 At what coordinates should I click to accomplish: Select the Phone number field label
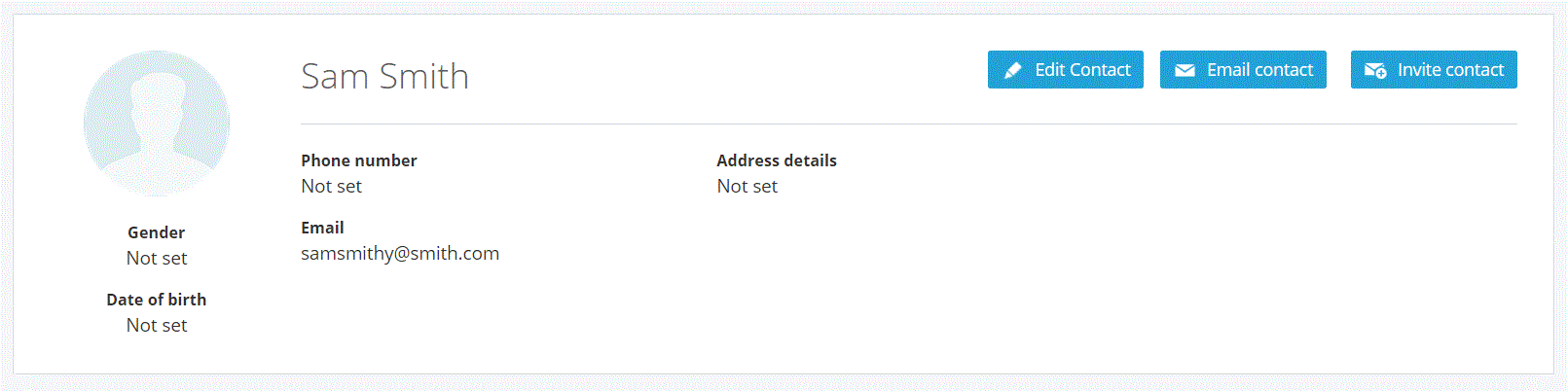click(358, 160)
